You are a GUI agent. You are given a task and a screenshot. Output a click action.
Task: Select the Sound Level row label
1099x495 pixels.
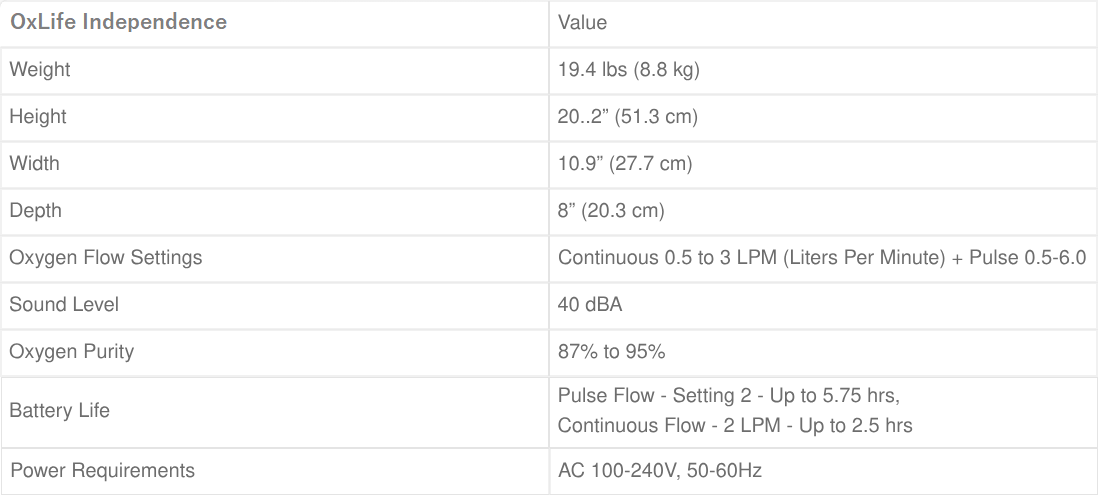click(x=64, y=304)
